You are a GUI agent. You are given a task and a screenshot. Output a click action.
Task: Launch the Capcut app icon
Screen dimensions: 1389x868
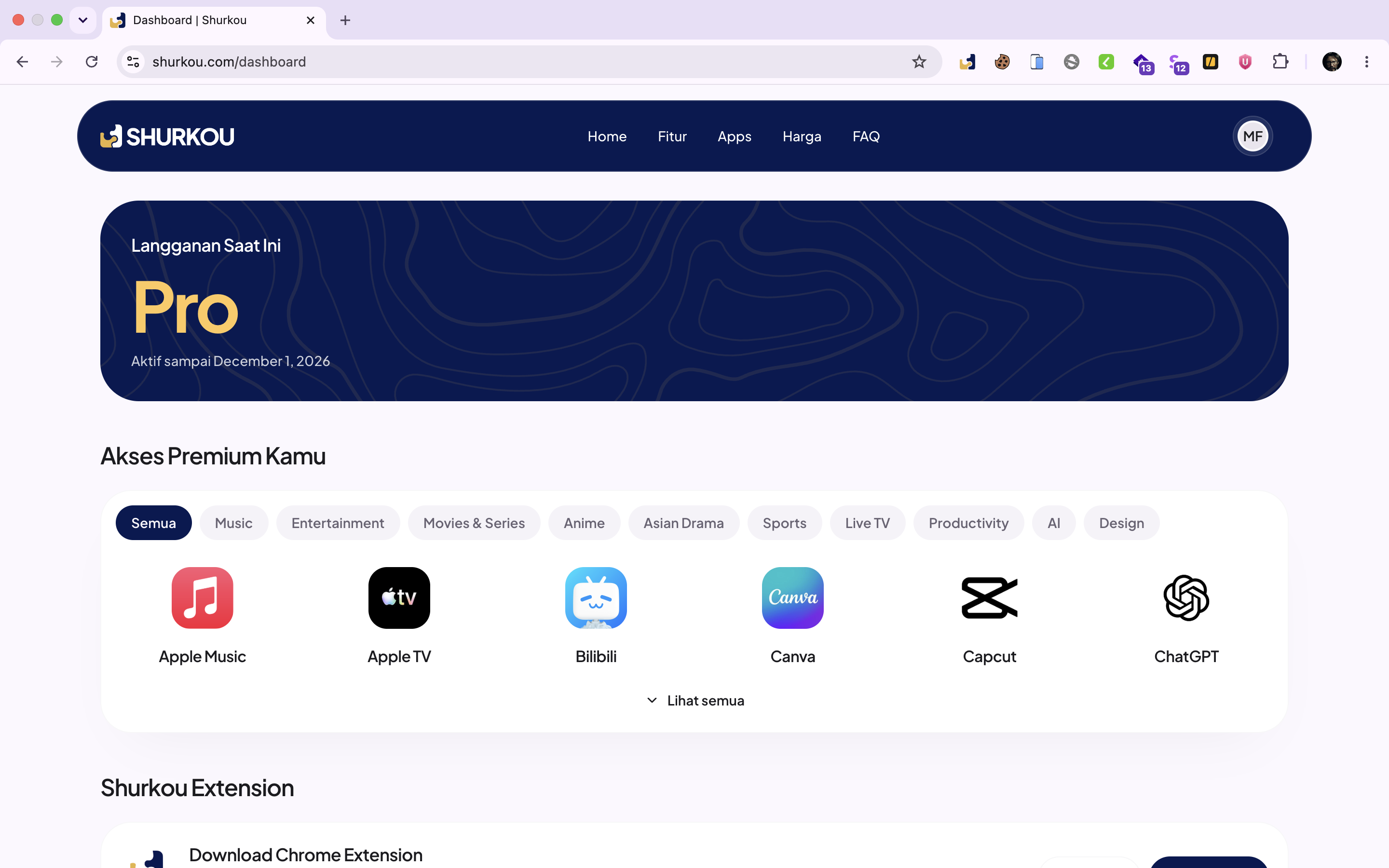tap(990, 597)
